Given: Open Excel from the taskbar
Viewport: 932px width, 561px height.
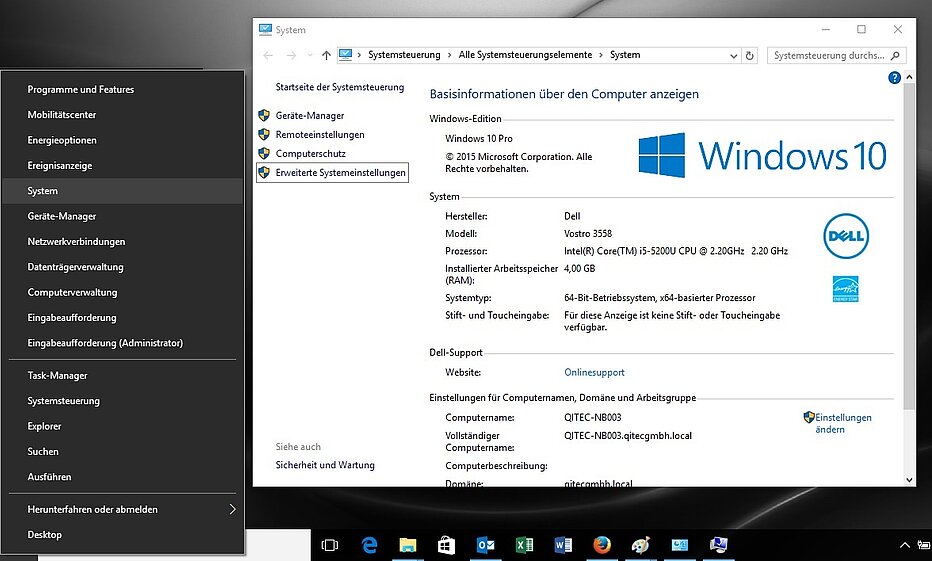Looking at the screenshot, I should pos(524,545).
